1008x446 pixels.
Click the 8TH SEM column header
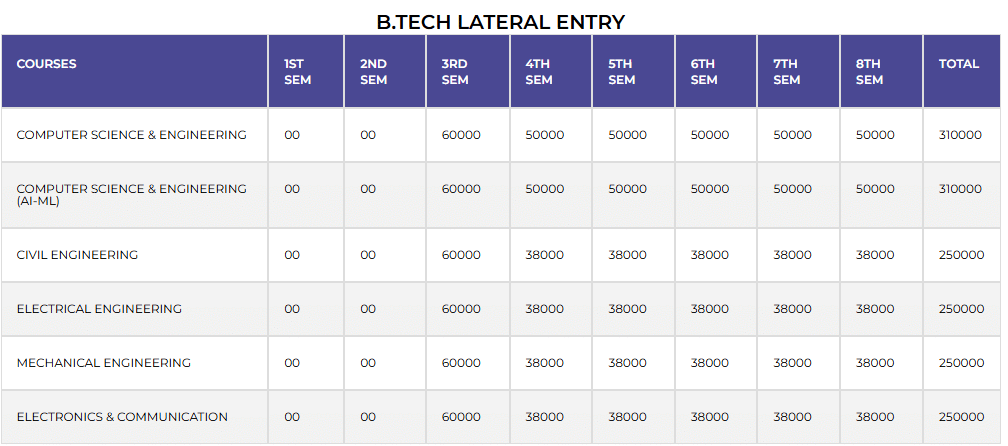(x=869, y=72)
